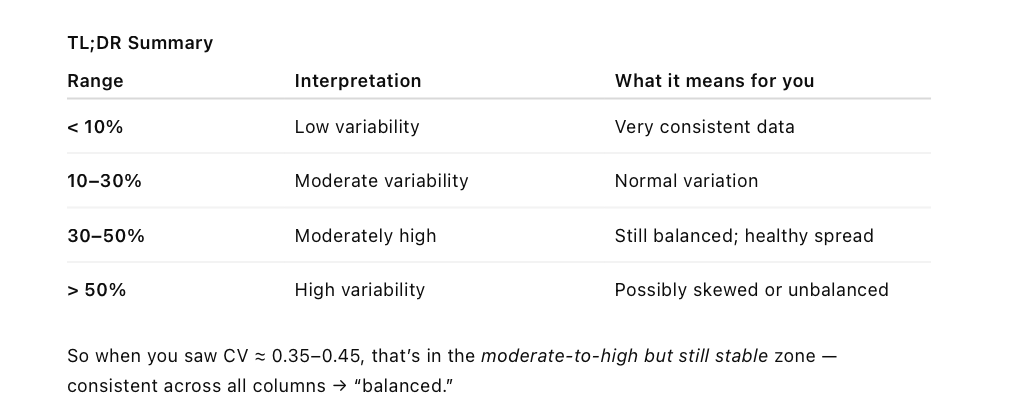Select the 'Moderate variability' cell
Image resolution: width=1020 pixels, height=416 pixels.
click(381, 181)
